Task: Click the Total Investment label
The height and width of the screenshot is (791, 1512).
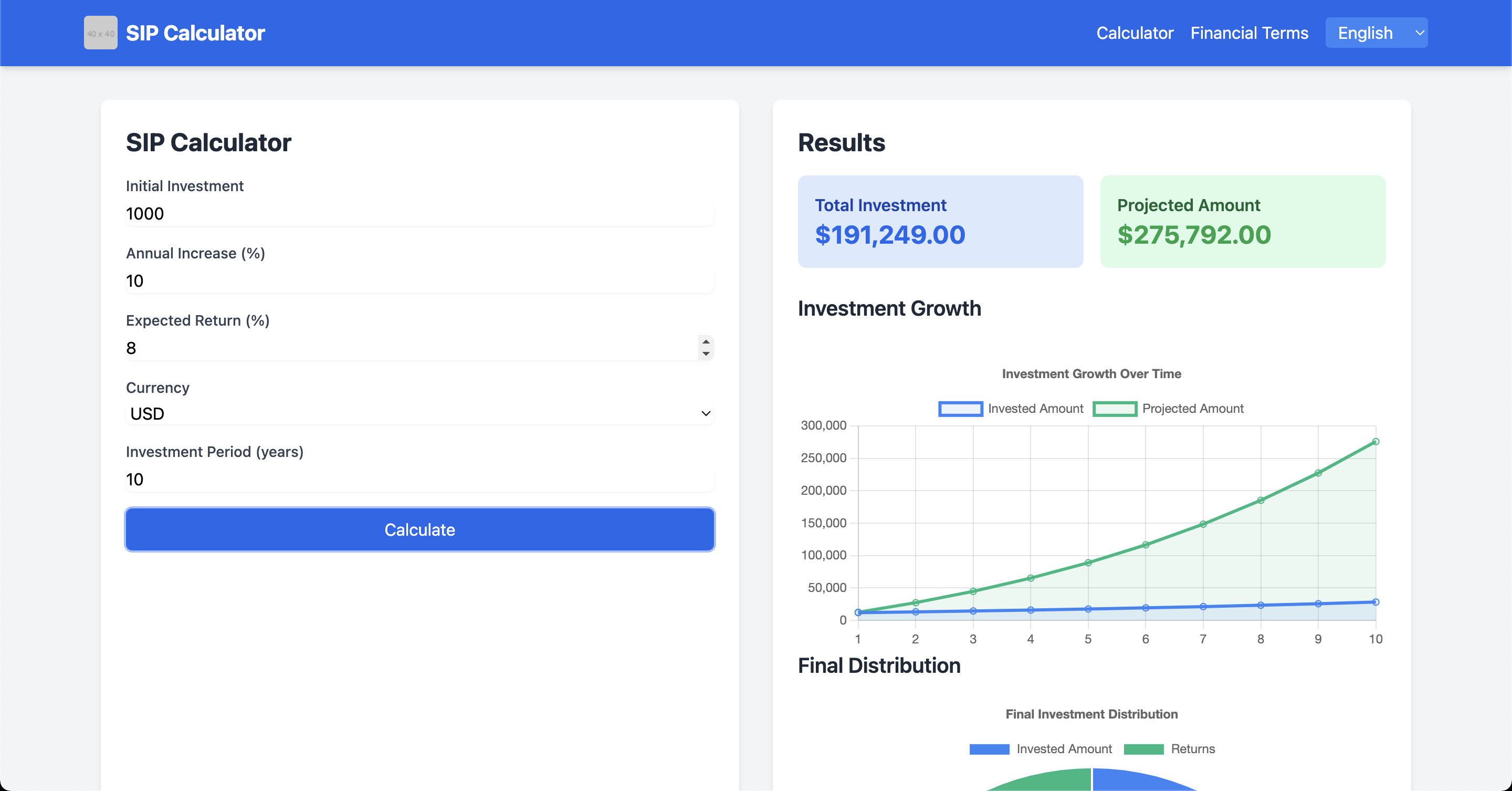Action: 880,205
